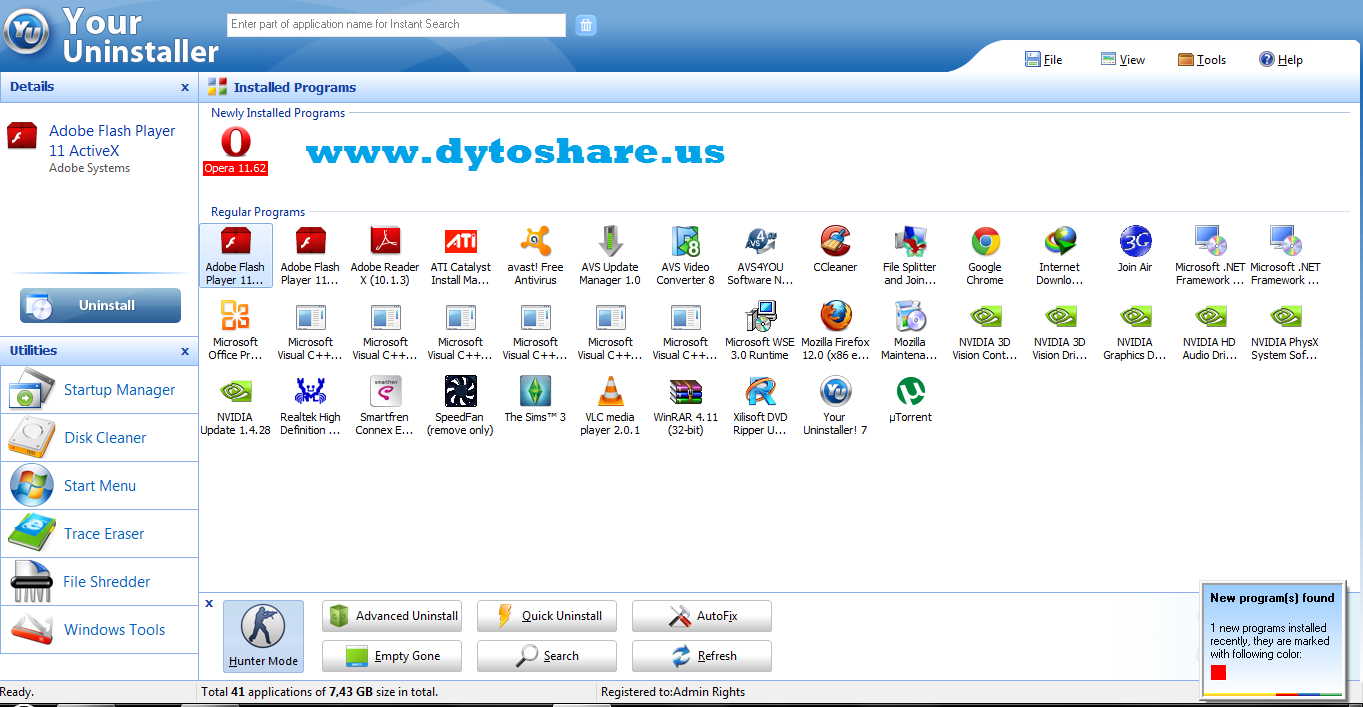
Task: Click the Refresh button
Action: click(x=702, y=656)
